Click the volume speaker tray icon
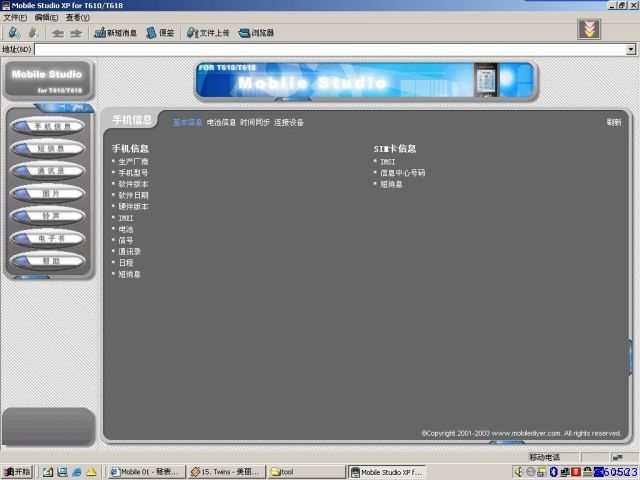The height and width of the screenshot is (480, 640). point(519,472)
